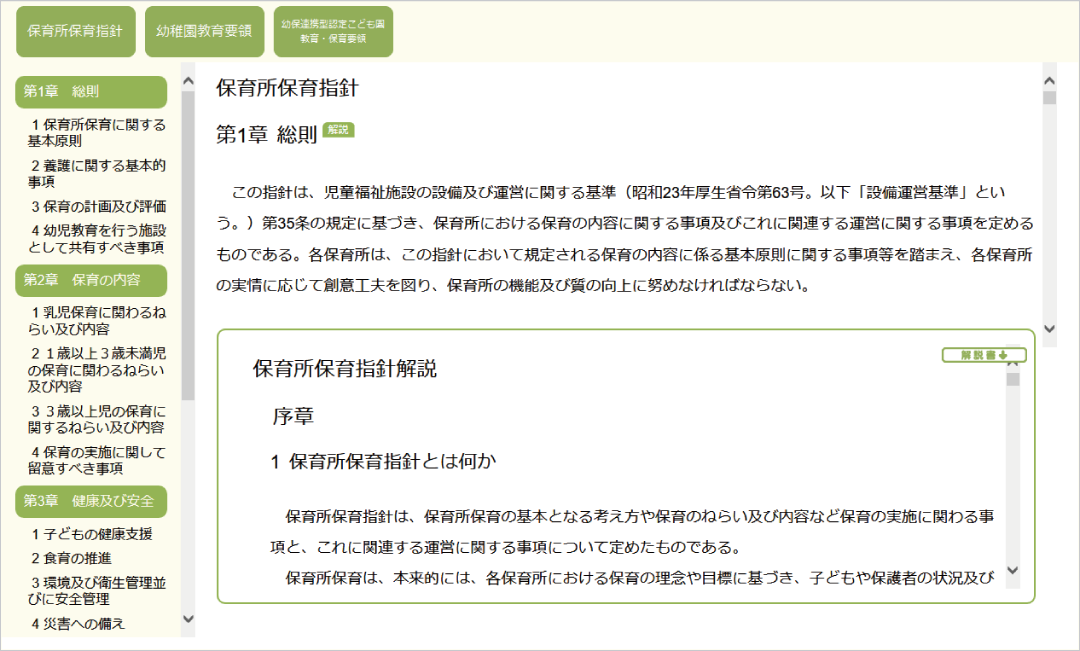Click the 第1章 総則 heading in main pane
This screenshot has height=651, width=1080.
(x=267, y=134)
